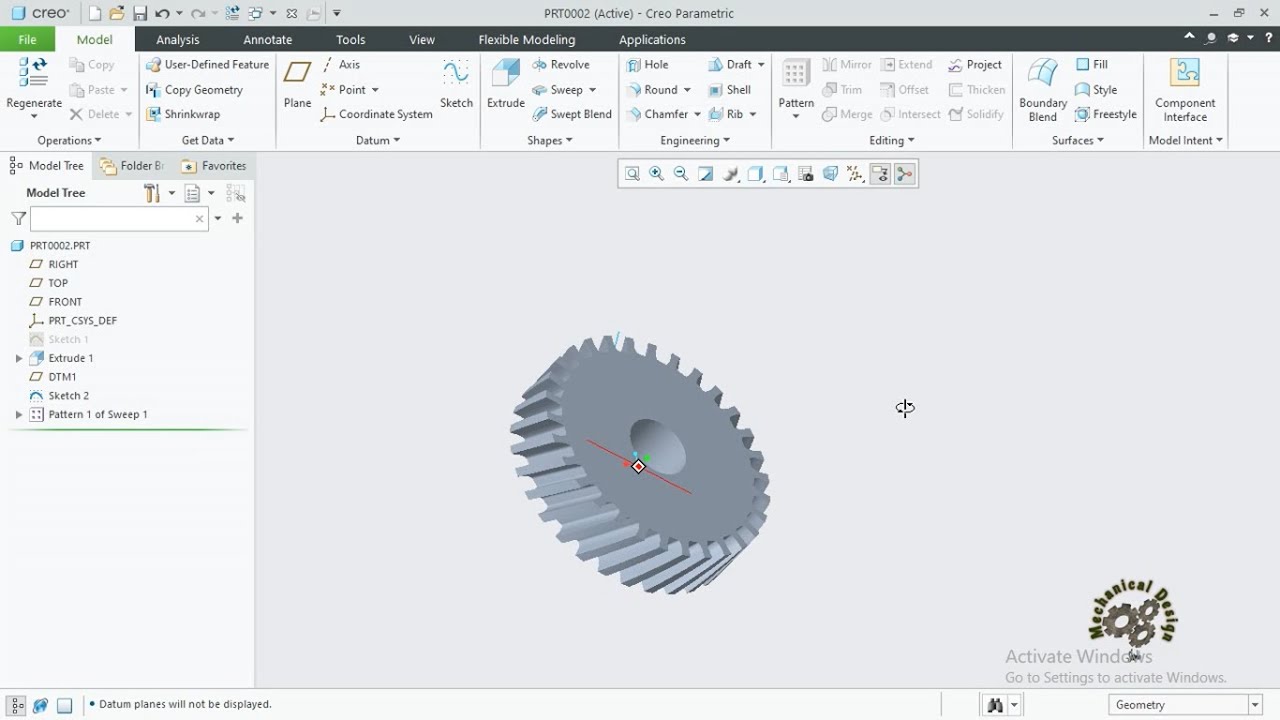Toggle Perspective View icon
1280x720 pixels.
[x=830, y=174]
